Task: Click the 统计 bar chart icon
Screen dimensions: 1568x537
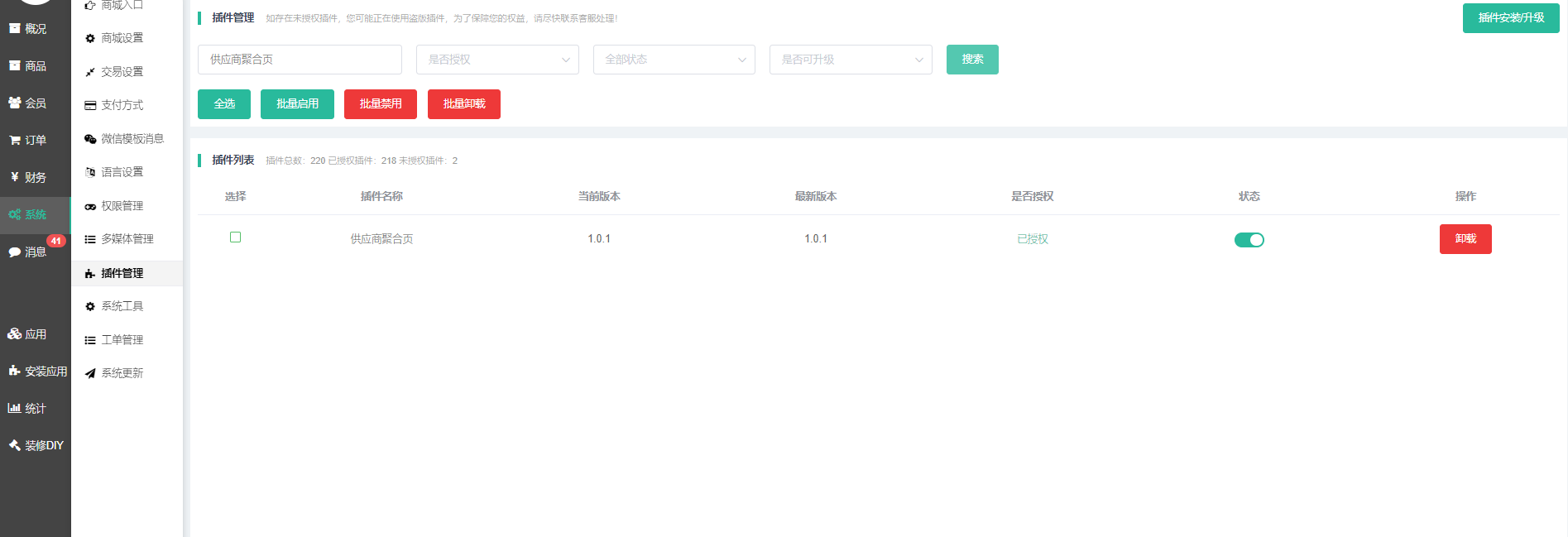Action: pos(15,408)
